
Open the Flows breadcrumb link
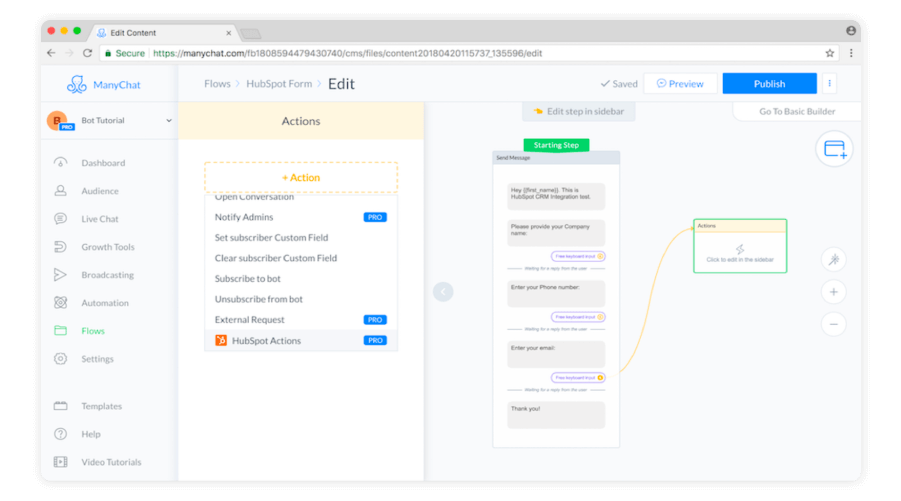click(217, 83)
